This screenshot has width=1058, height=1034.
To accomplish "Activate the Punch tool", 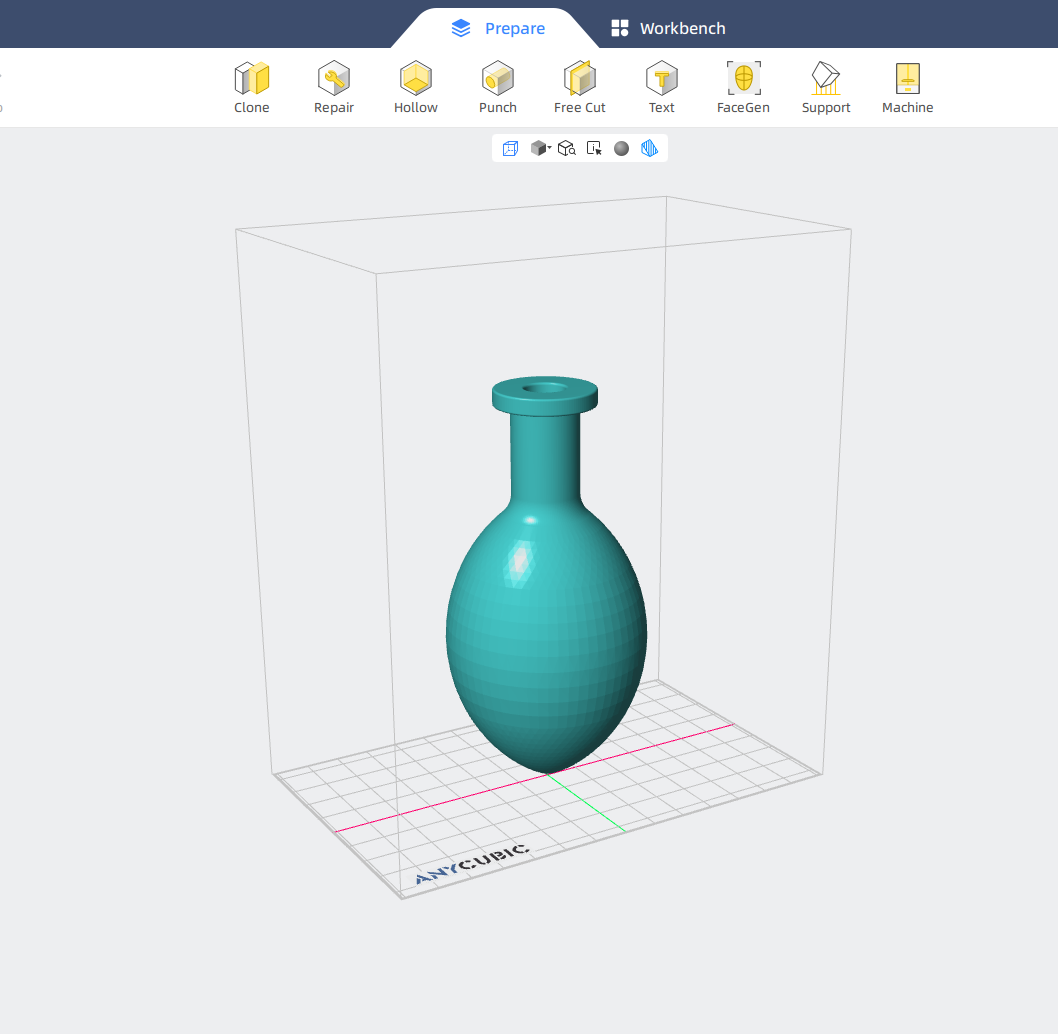I will click(498, 88).
